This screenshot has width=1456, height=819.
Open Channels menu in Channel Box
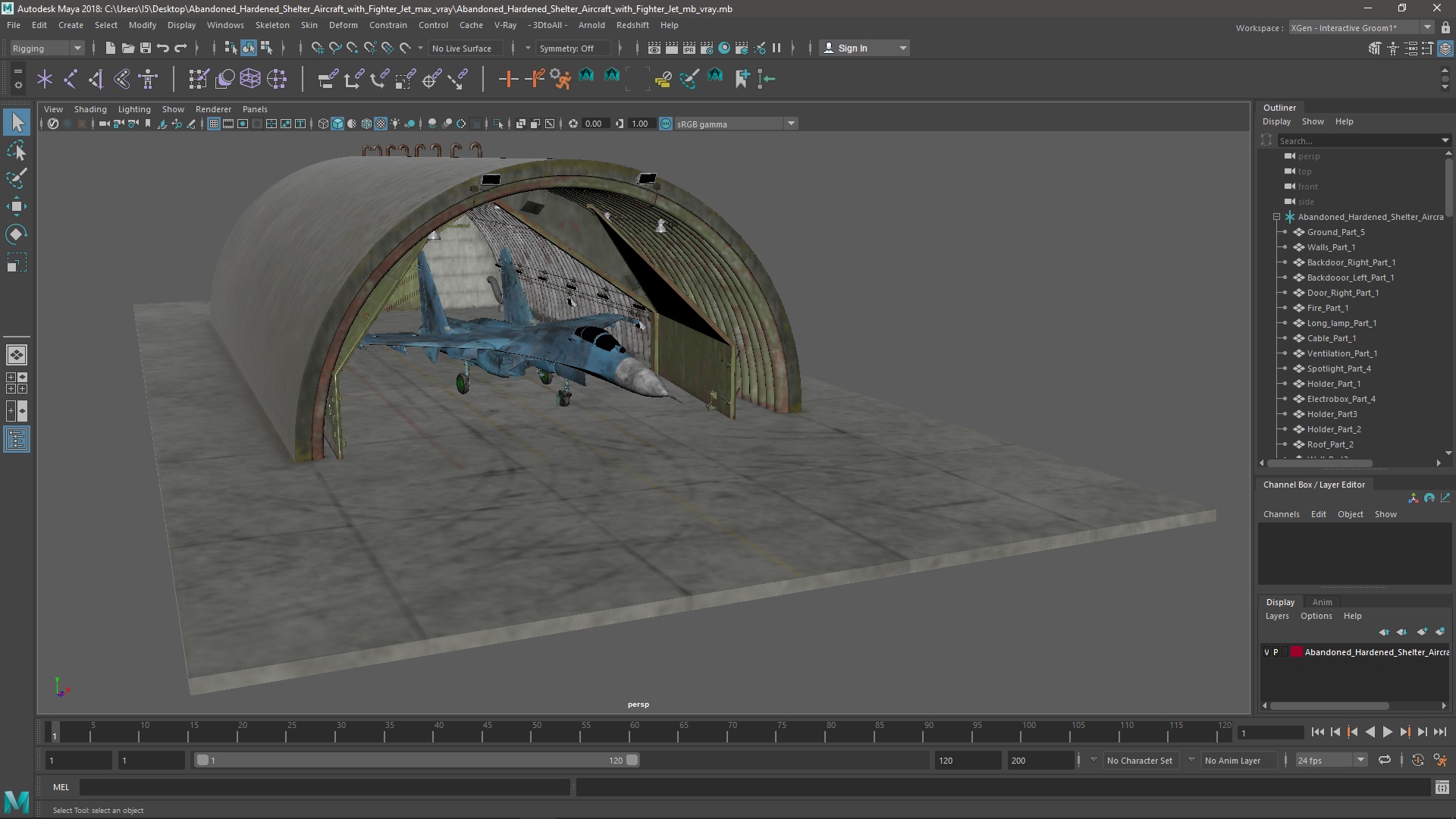click(1281, 514)
